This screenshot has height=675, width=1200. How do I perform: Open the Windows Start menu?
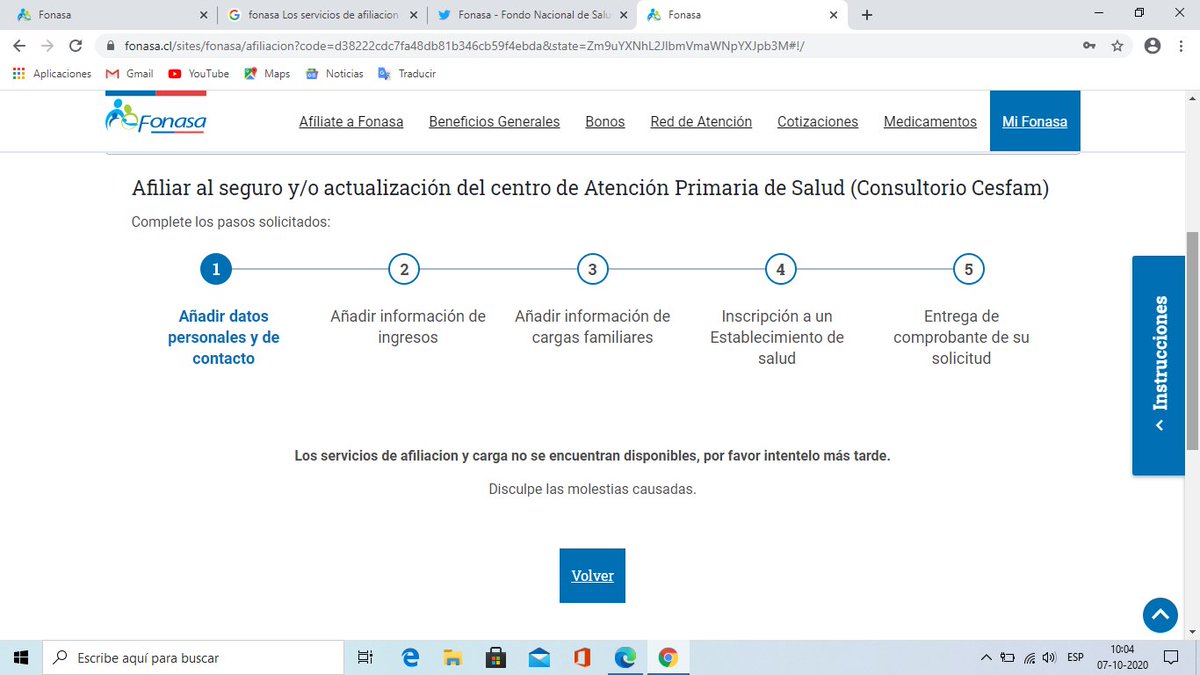pyautogui.click(x=21, y=657)
